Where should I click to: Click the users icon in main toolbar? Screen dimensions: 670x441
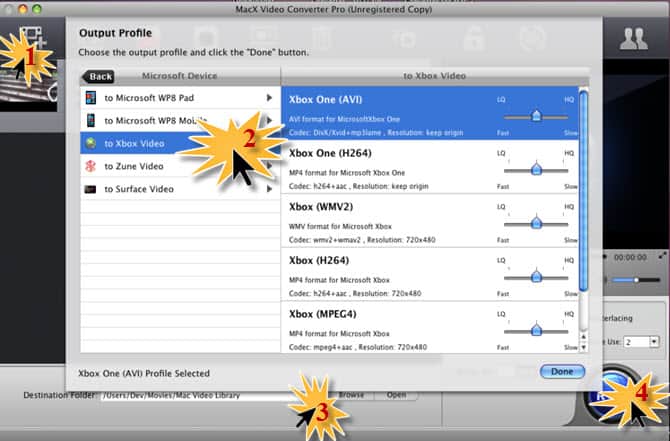tap(634, 39)
